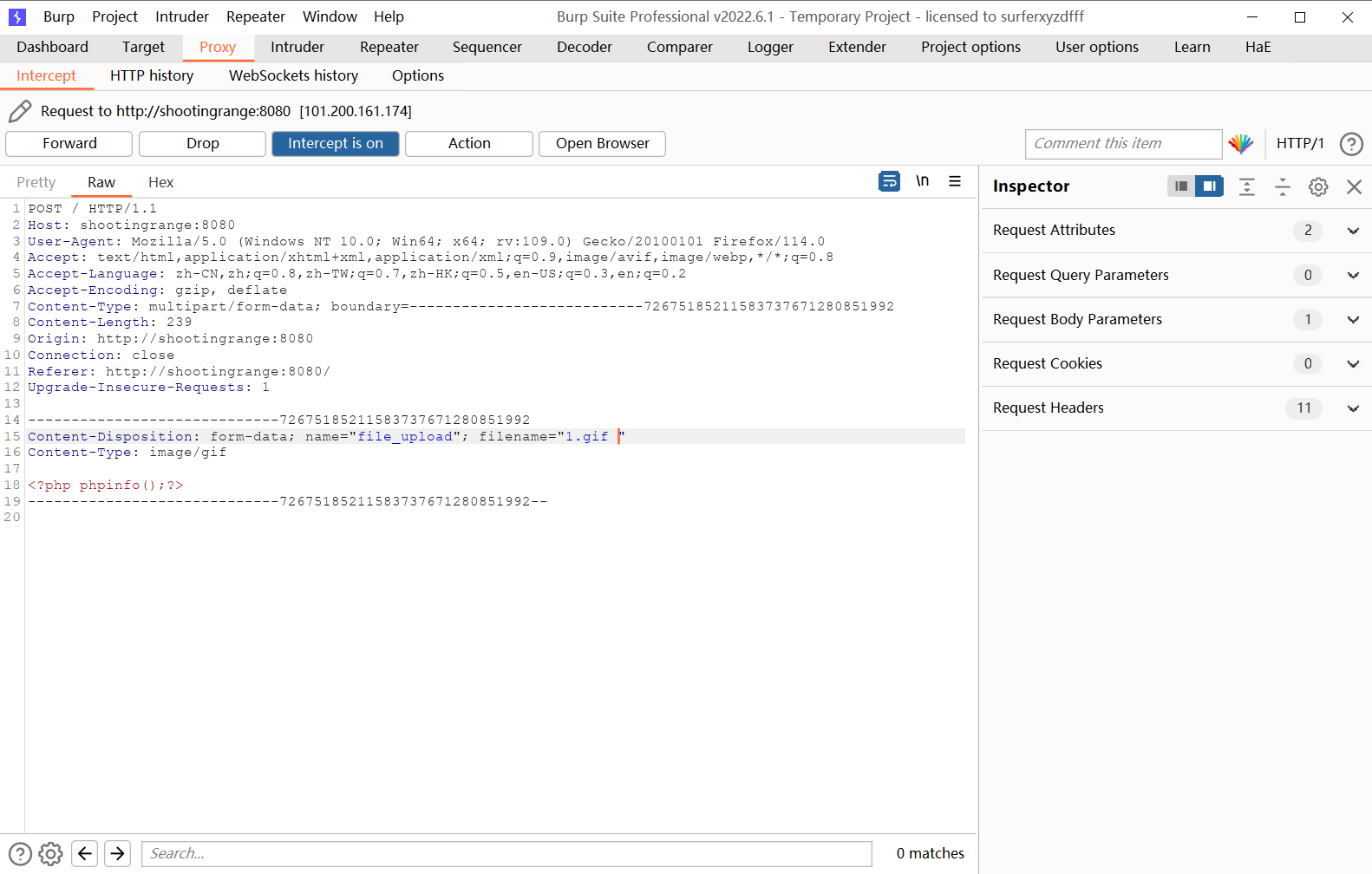This screenshot has width=1372, height=874.
Task: Select the Intercept sub-tab
Action: pos(46,75)
